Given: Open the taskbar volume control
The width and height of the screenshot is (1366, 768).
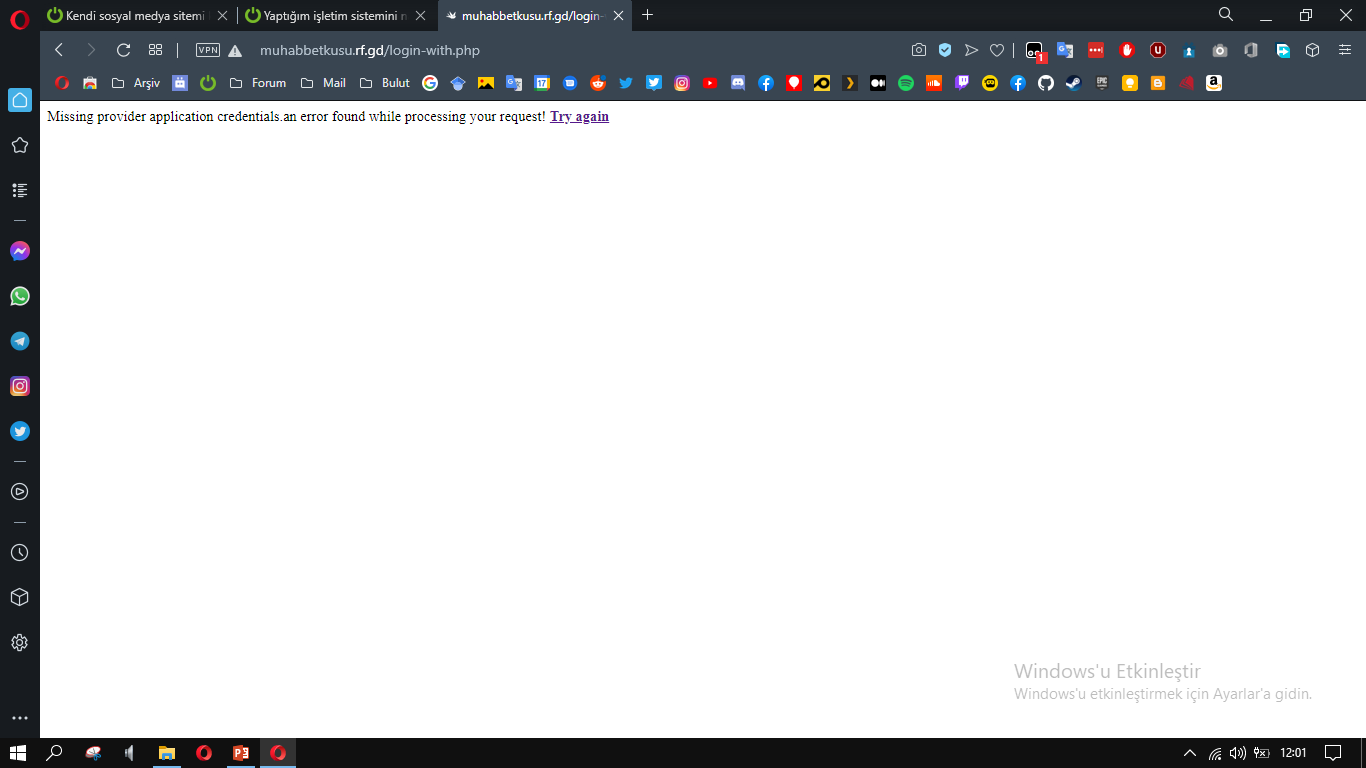Looking at the screenshot, I should coord(1238,753).
